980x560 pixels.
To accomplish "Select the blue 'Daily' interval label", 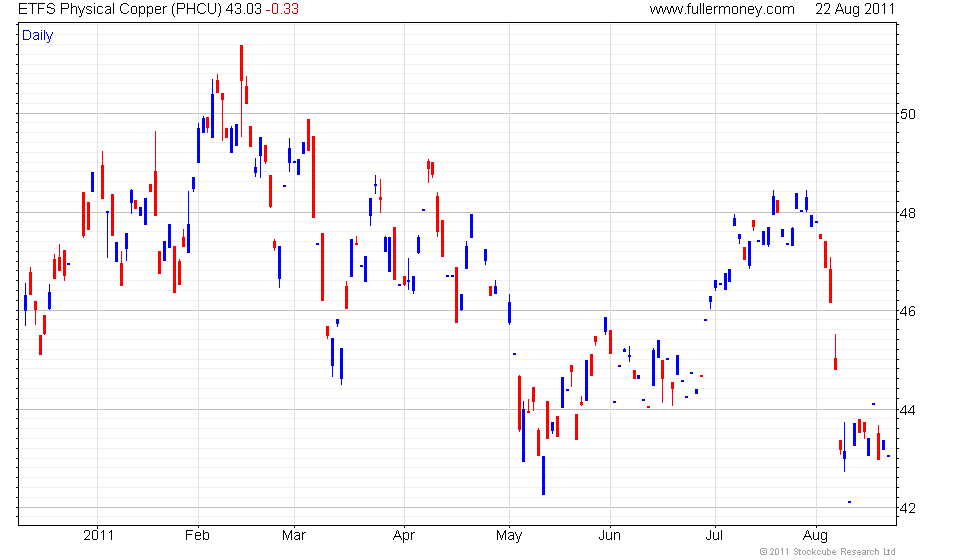I will (x=38, y=36).
